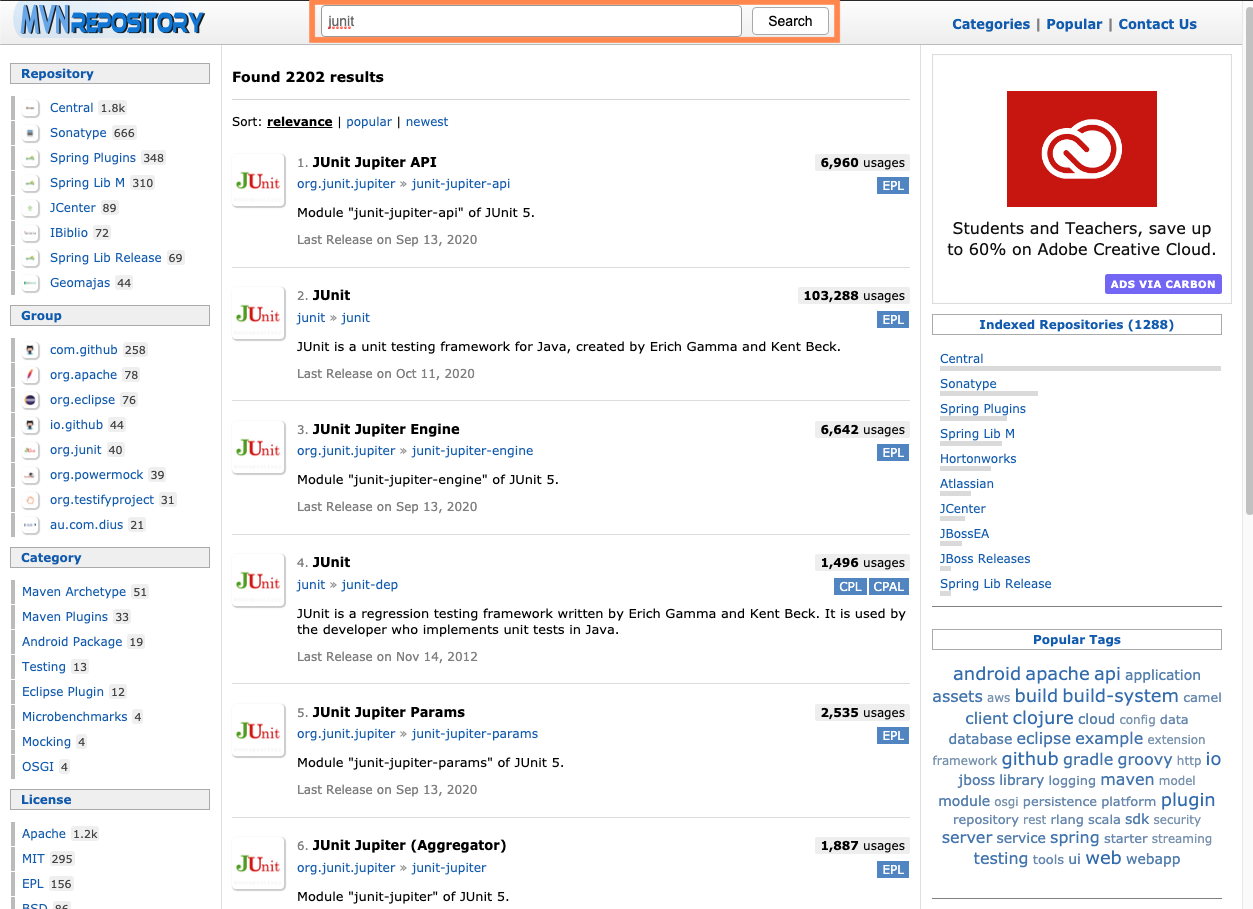Click the CPL license badge
The height and width of the screenshot is (909, 1253).
click(x=850, y=587)
